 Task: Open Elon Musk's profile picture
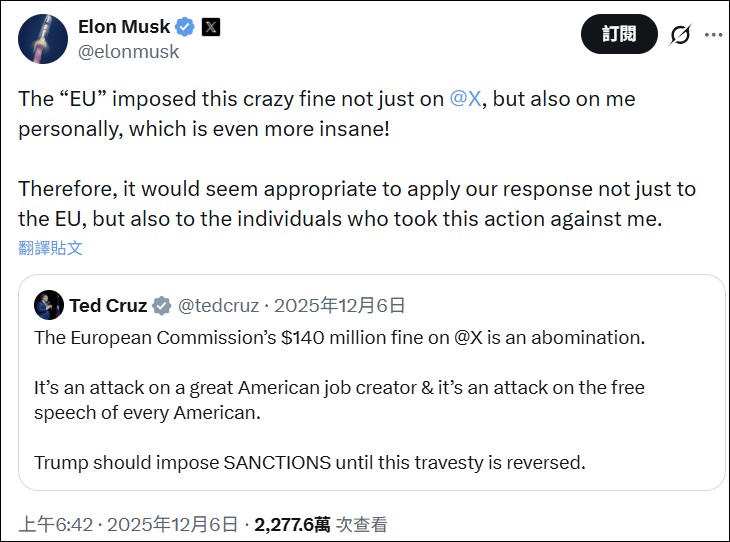click(42, 39)
